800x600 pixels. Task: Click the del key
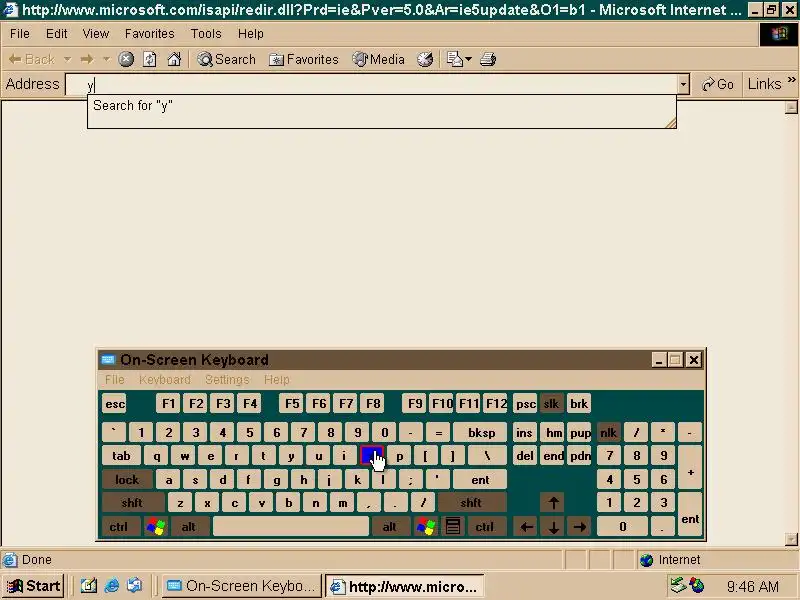pyautogui.click(x=524, y=456)
